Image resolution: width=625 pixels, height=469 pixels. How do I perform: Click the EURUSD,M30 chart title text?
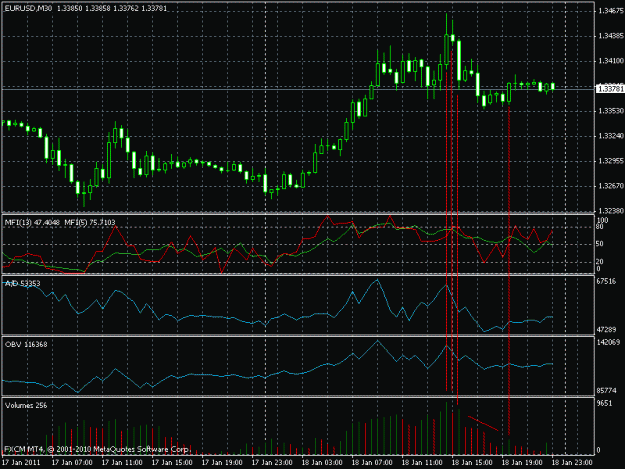coord(28,8)
